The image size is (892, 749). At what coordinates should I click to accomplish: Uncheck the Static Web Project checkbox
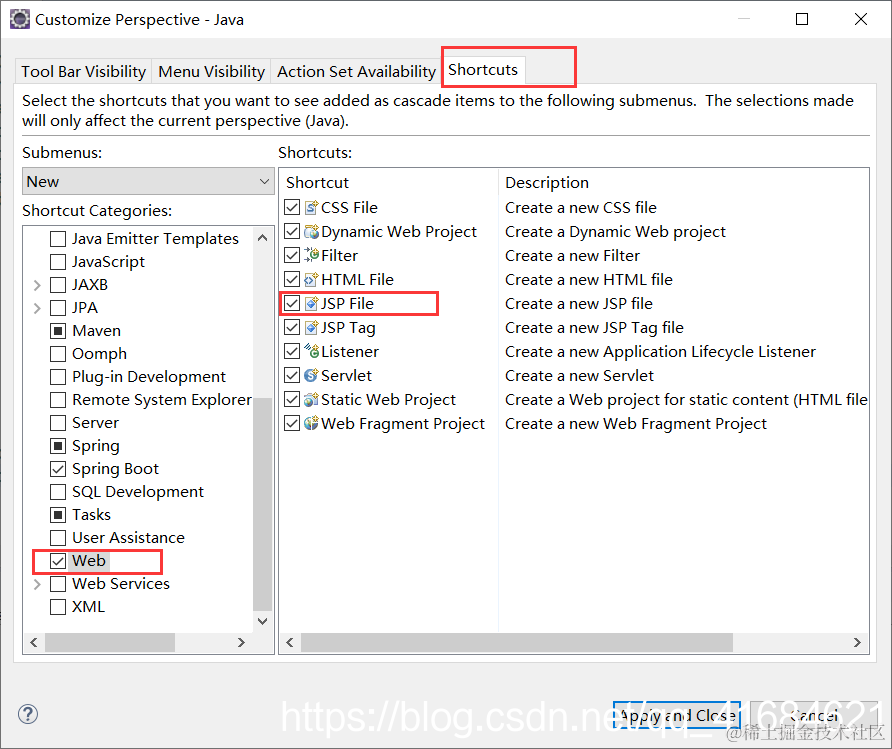click(292, 399)
